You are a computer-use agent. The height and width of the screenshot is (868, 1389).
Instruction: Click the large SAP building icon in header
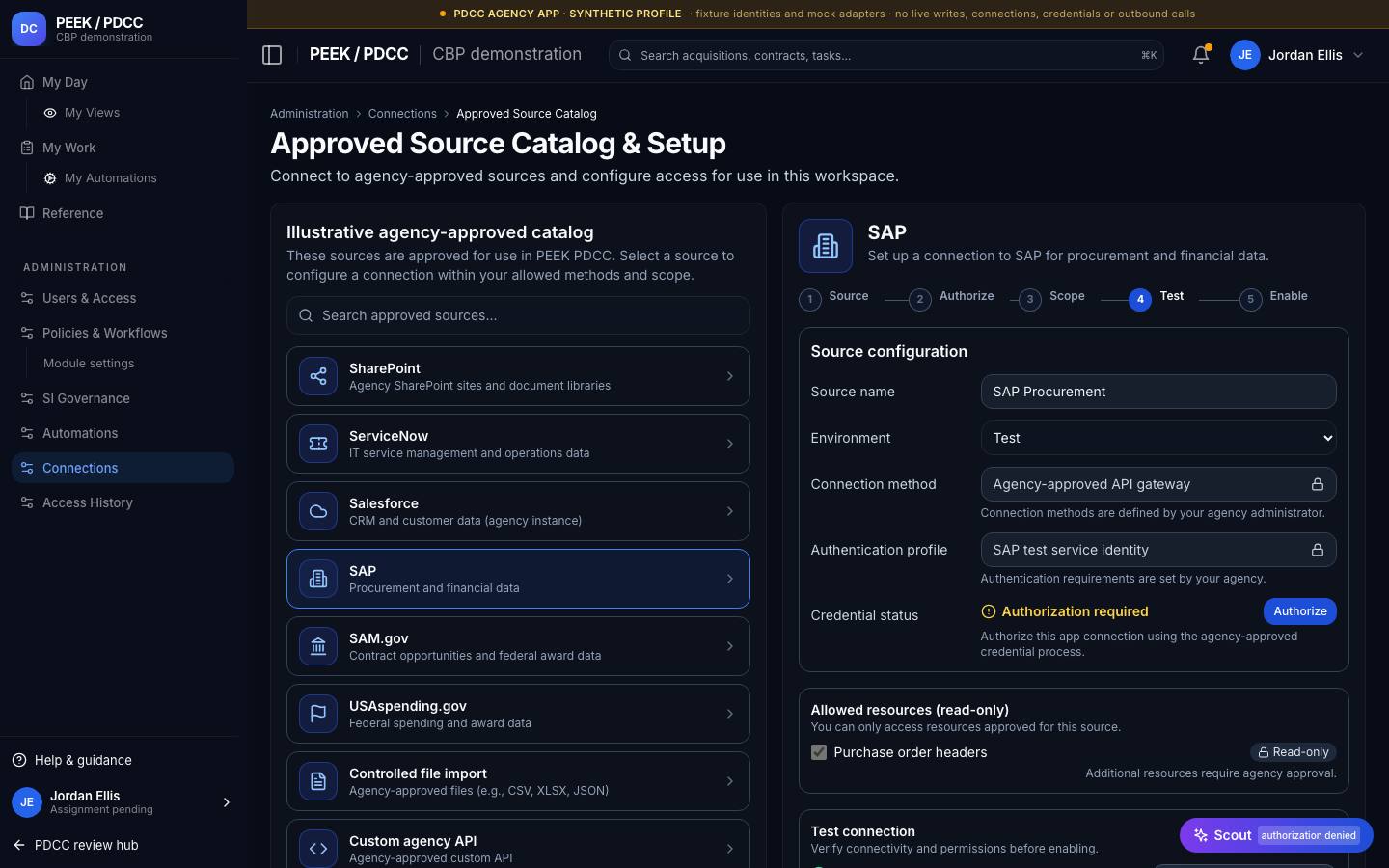(x=826, y=246)
